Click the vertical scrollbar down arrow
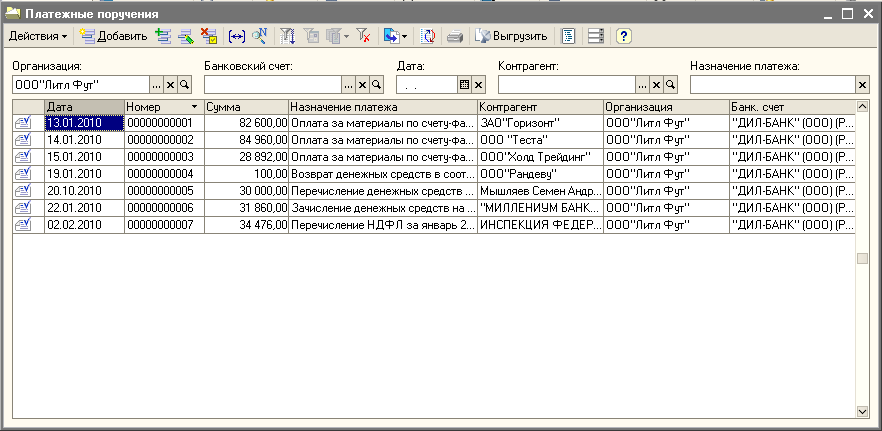The image size is (882, 431). point(863,410)
